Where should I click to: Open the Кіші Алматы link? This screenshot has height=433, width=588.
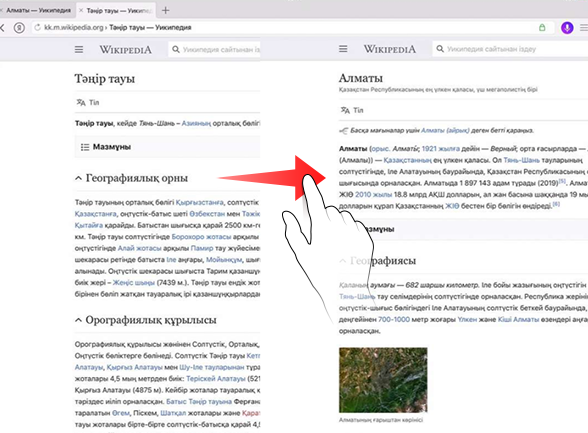coord(518,320)
